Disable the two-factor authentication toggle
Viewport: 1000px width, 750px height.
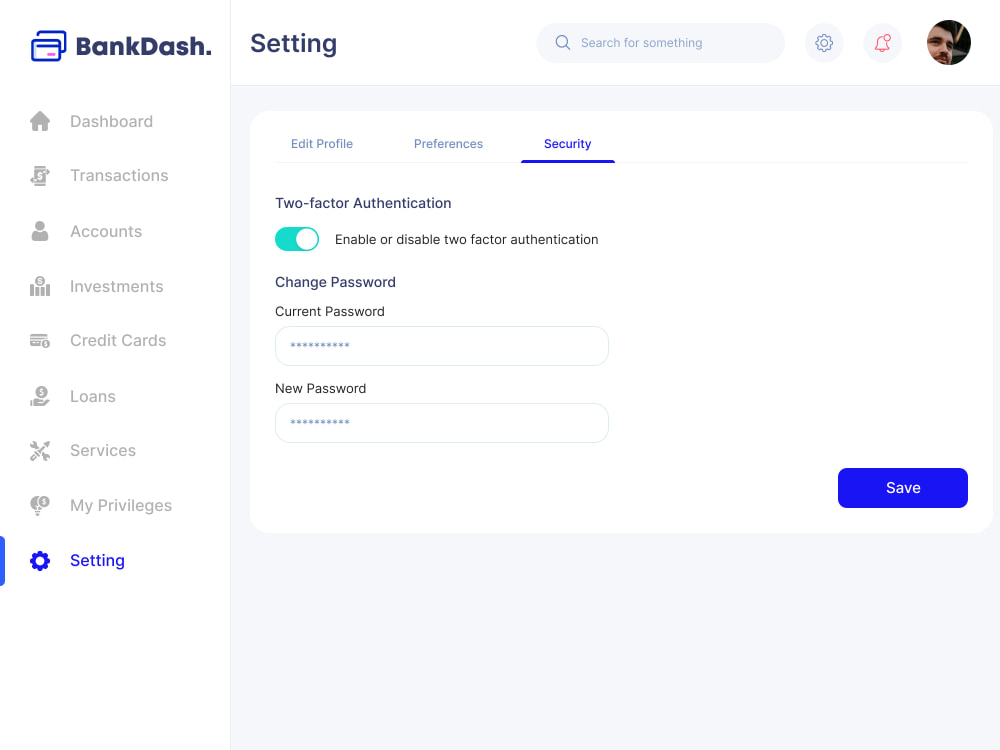[x=297, y=239]
